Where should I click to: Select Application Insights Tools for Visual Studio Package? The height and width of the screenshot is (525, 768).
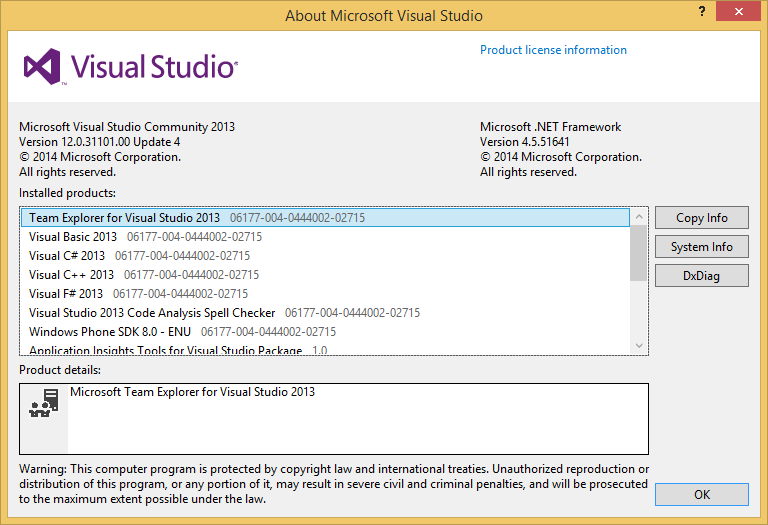click(165, 350)
